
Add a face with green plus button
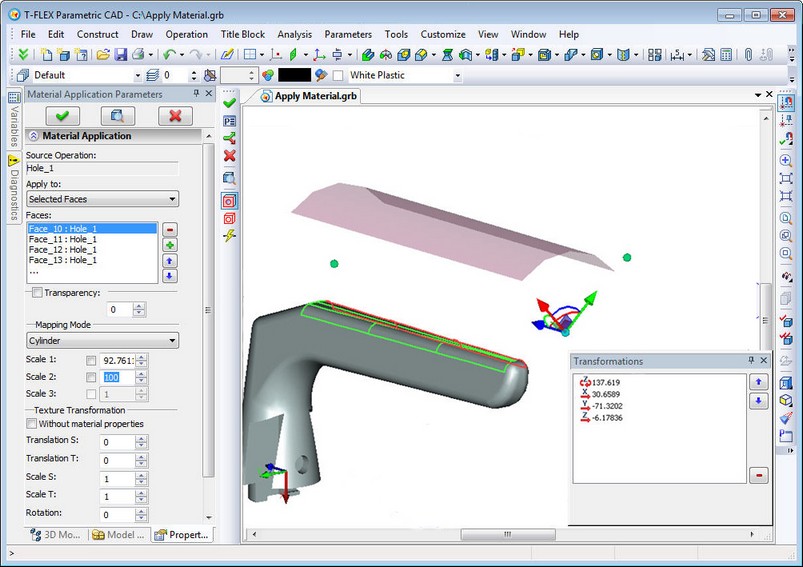(x=170, y=244)
